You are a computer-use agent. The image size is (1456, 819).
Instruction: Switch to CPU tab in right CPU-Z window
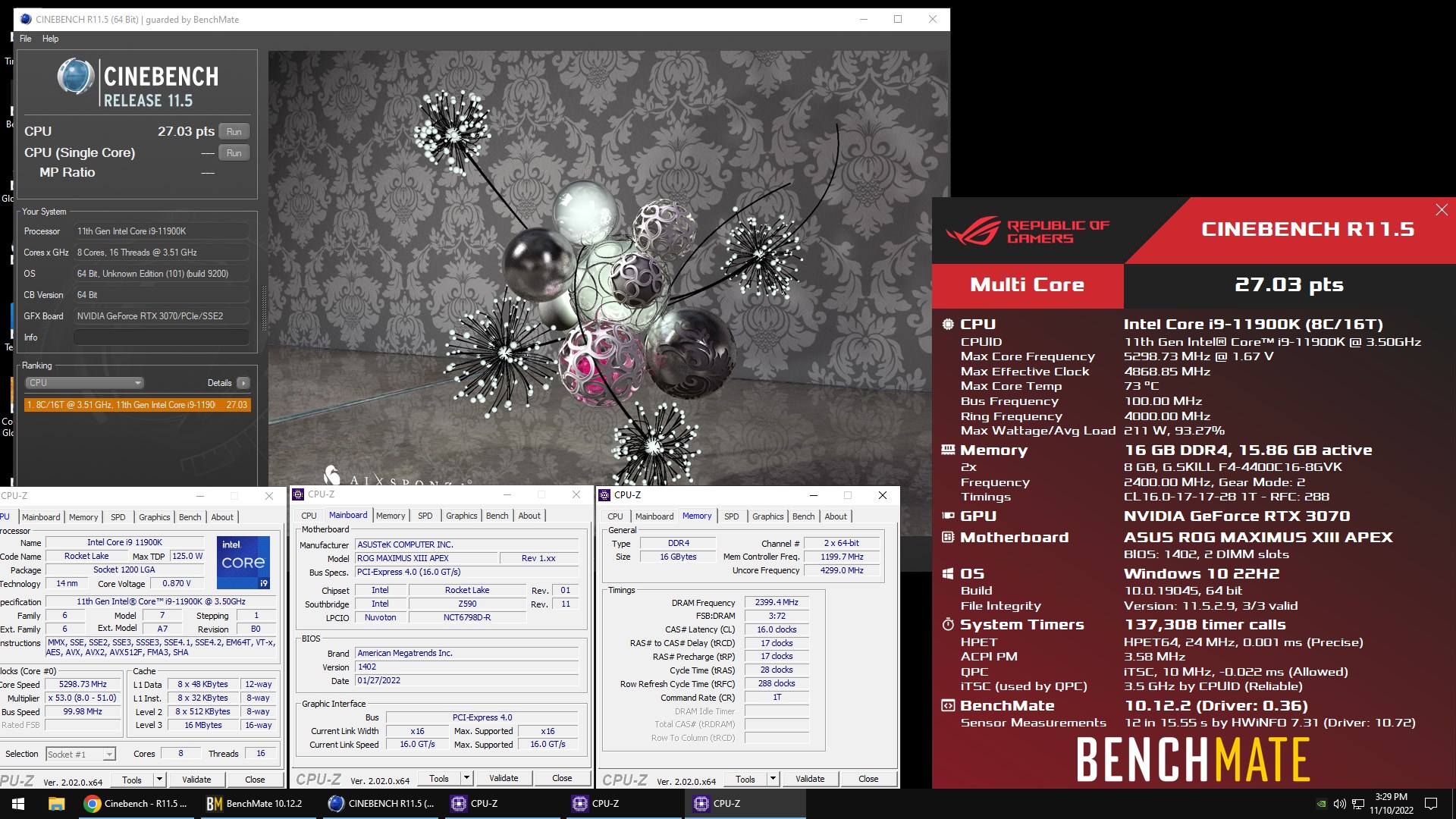(615, 516)
